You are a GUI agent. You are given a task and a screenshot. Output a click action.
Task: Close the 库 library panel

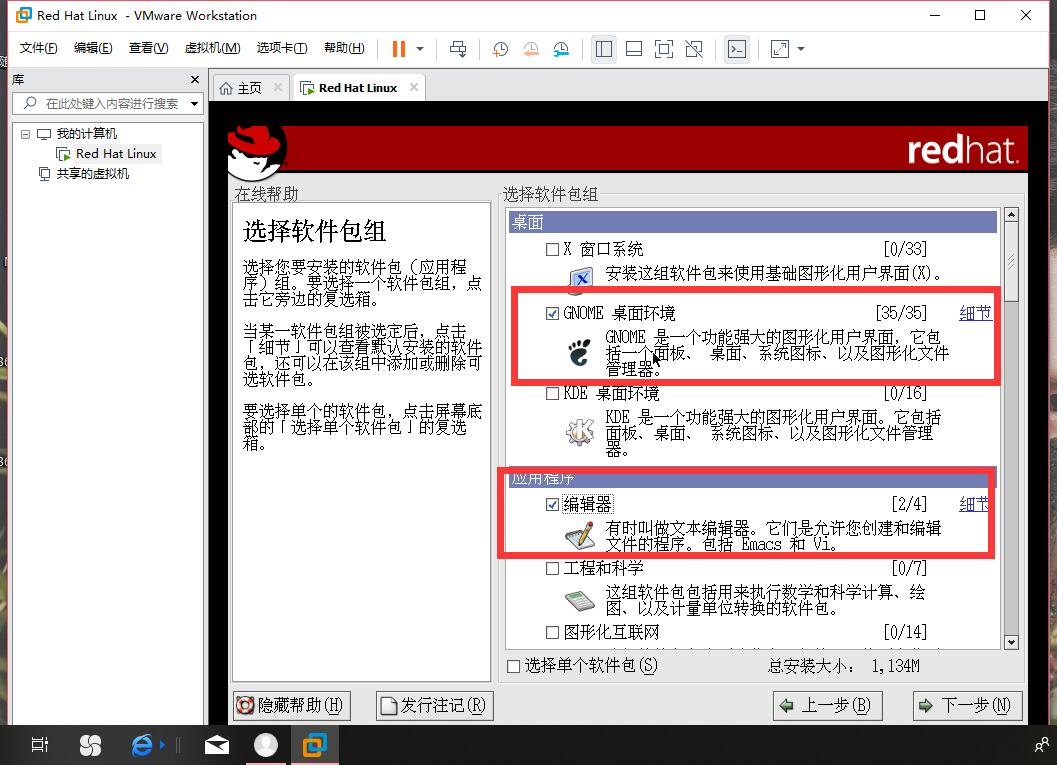click(195, 80)
